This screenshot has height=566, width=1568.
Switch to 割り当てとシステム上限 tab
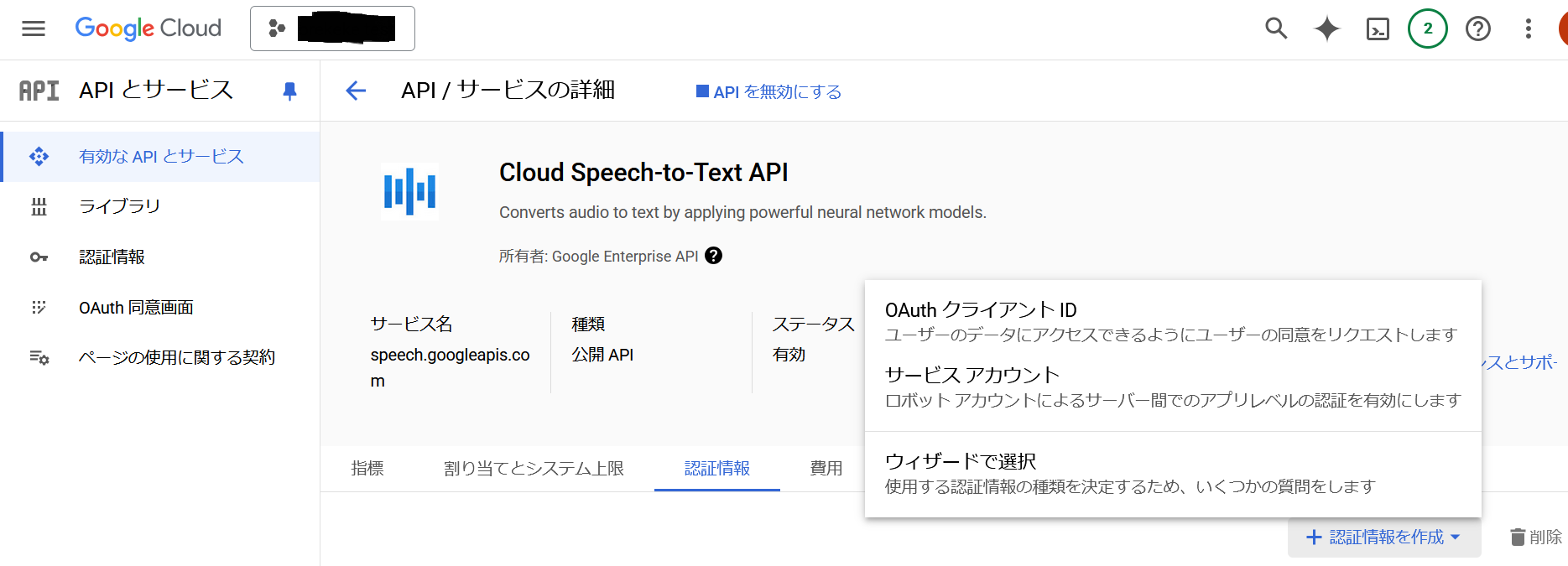tap(534, 468)
